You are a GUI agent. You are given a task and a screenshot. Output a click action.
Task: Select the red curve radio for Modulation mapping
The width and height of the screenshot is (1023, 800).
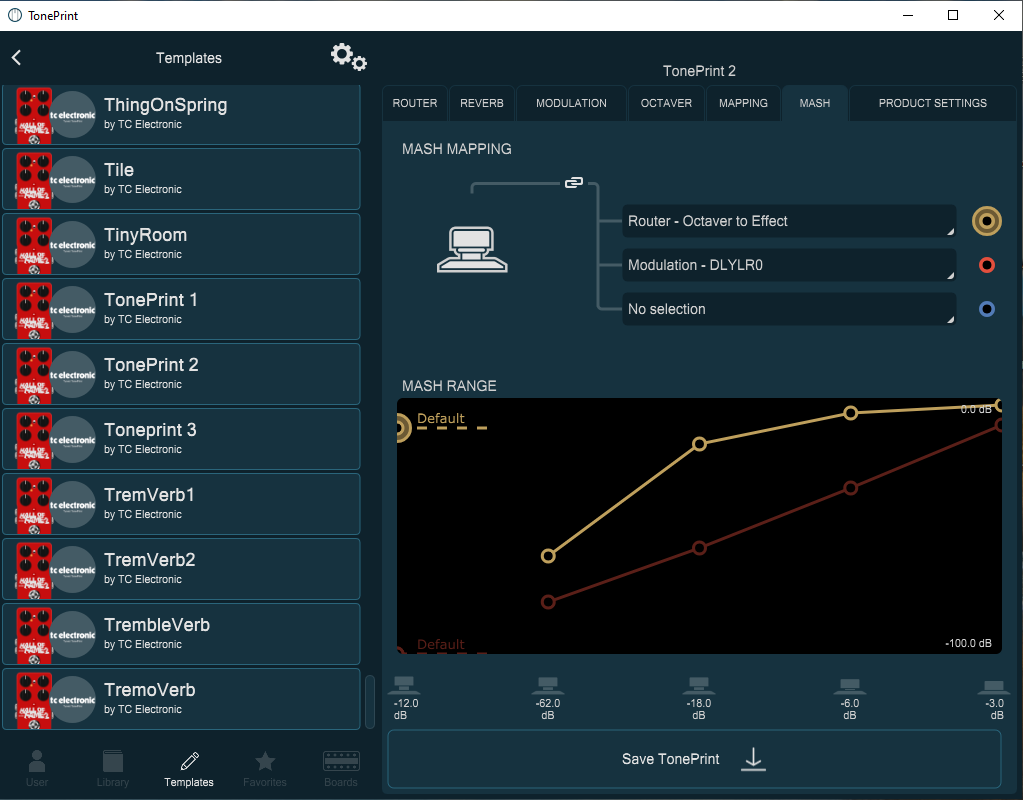(x=986, y=265)
